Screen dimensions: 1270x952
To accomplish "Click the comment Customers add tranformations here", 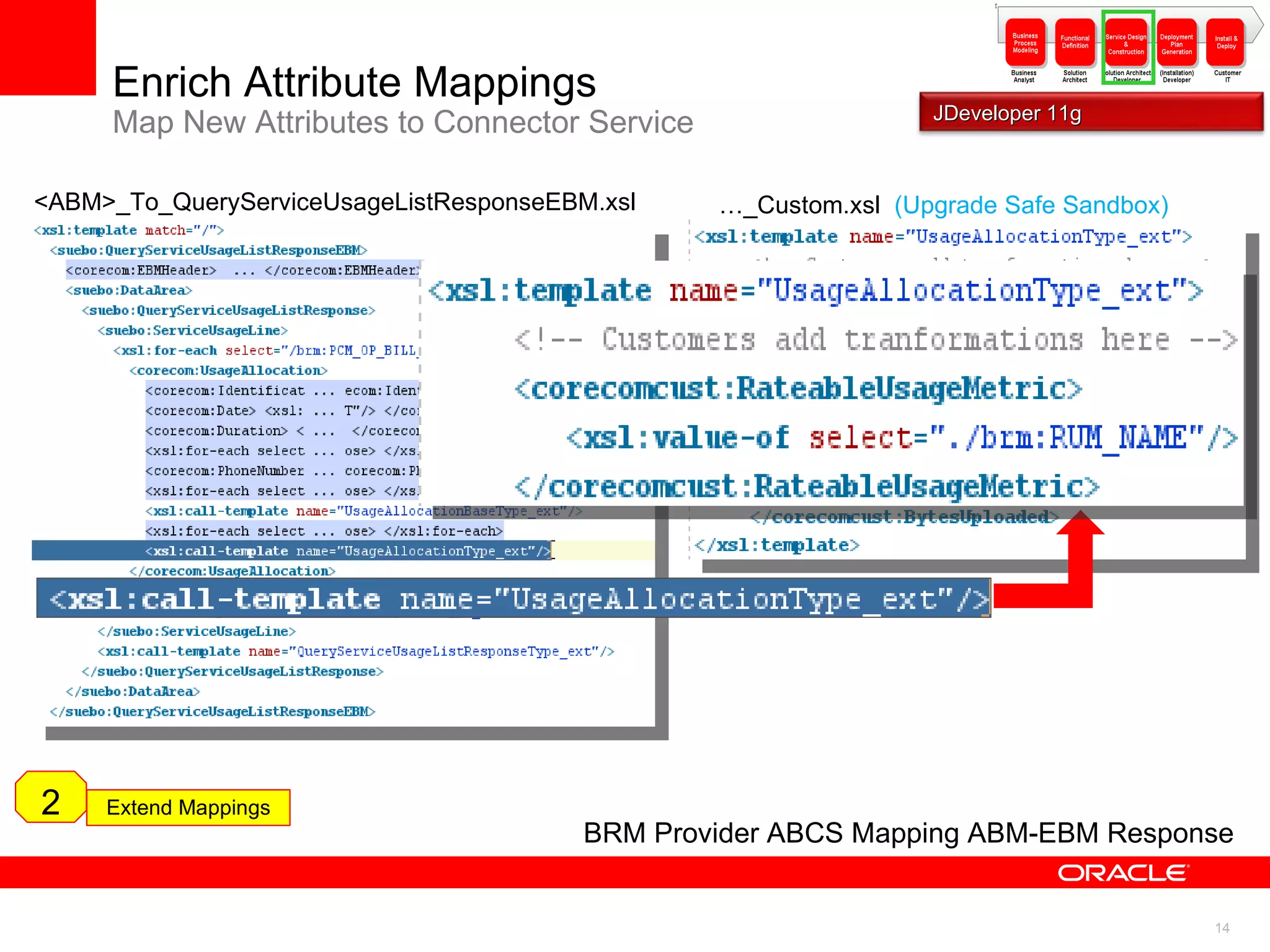I will 876,340.
